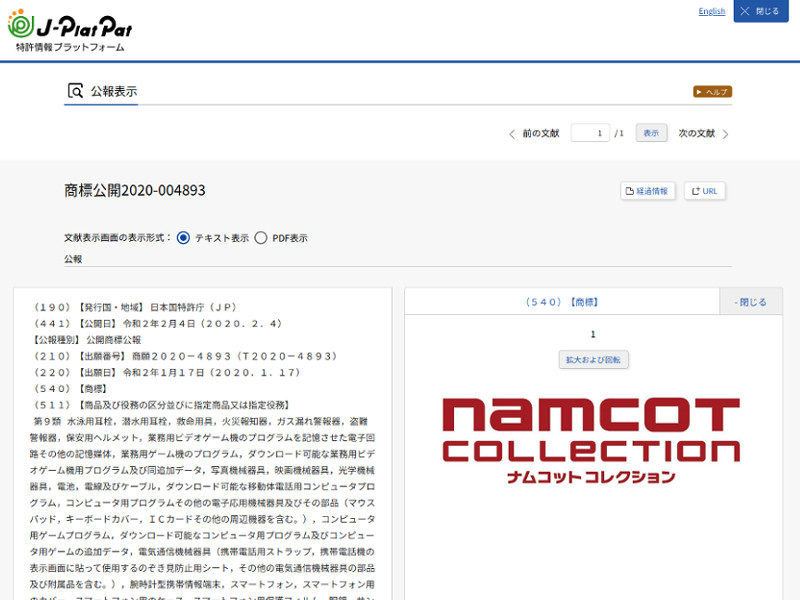The height and width of the screenshot is (600, 800).
Task: Collapse trademark panel with -閉じる
Action: (x=751, y=302)
